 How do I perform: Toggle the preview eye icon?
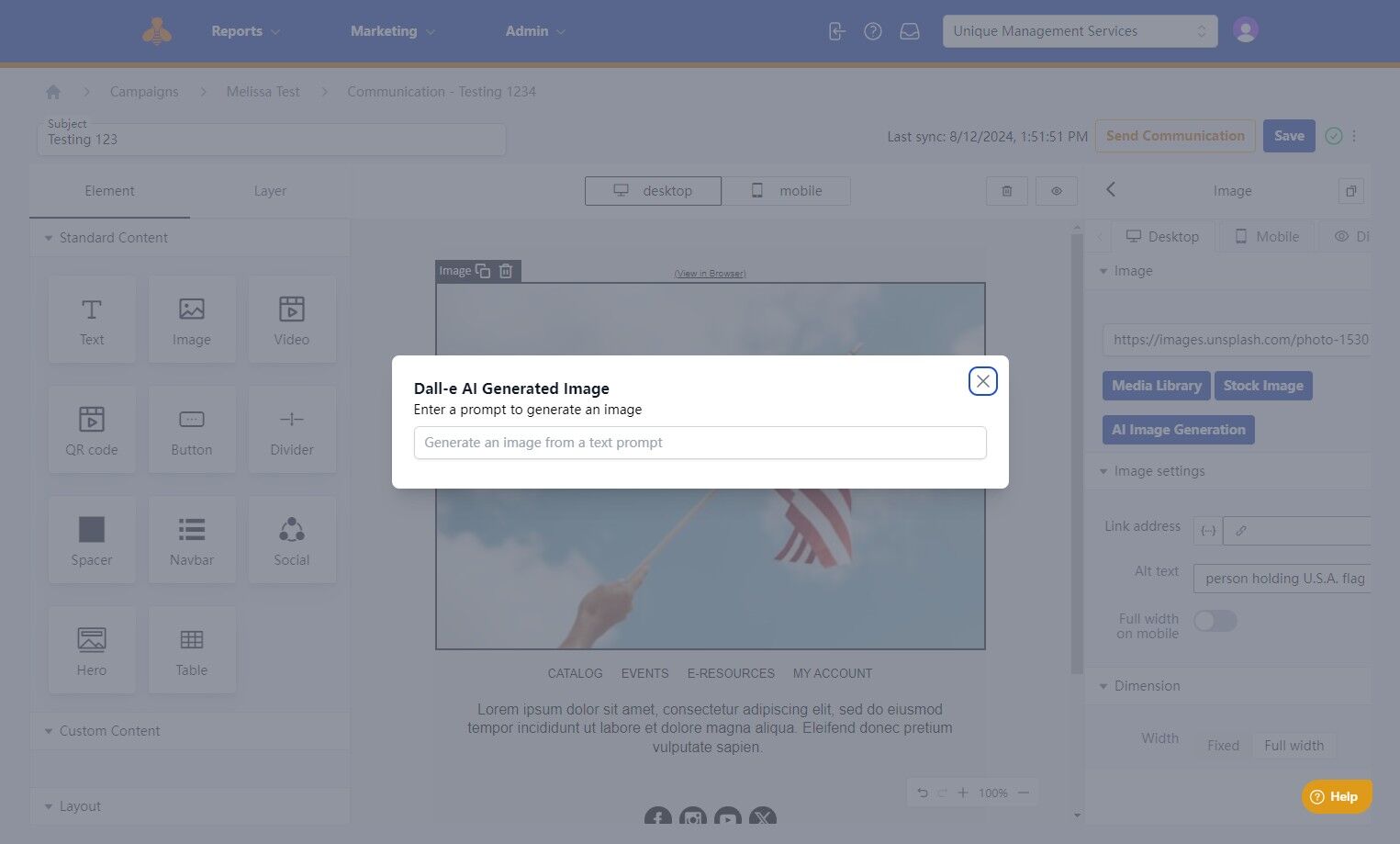[1057, 191]
